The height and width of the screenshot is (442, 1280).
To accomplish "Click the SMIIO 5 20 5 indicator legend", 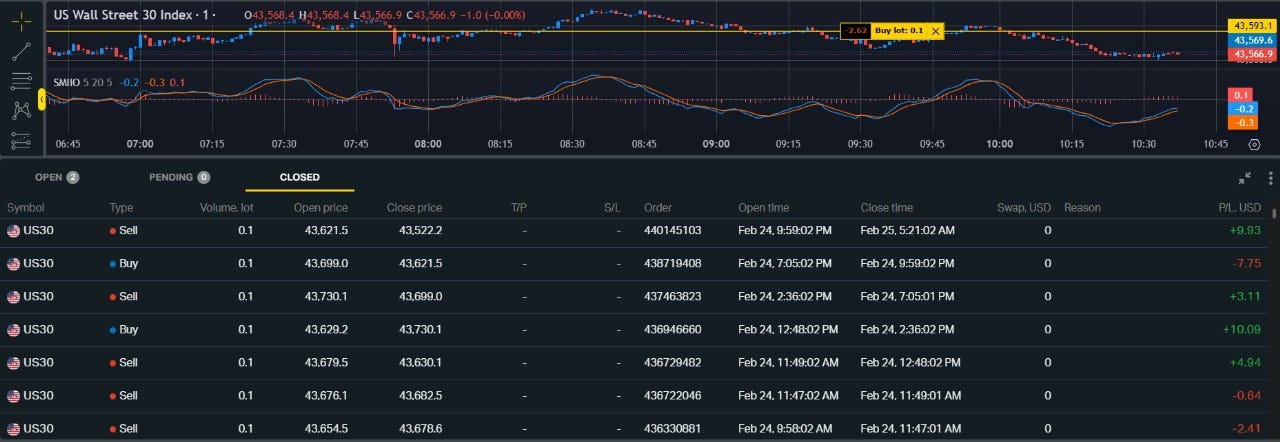I will coord(83,82).
